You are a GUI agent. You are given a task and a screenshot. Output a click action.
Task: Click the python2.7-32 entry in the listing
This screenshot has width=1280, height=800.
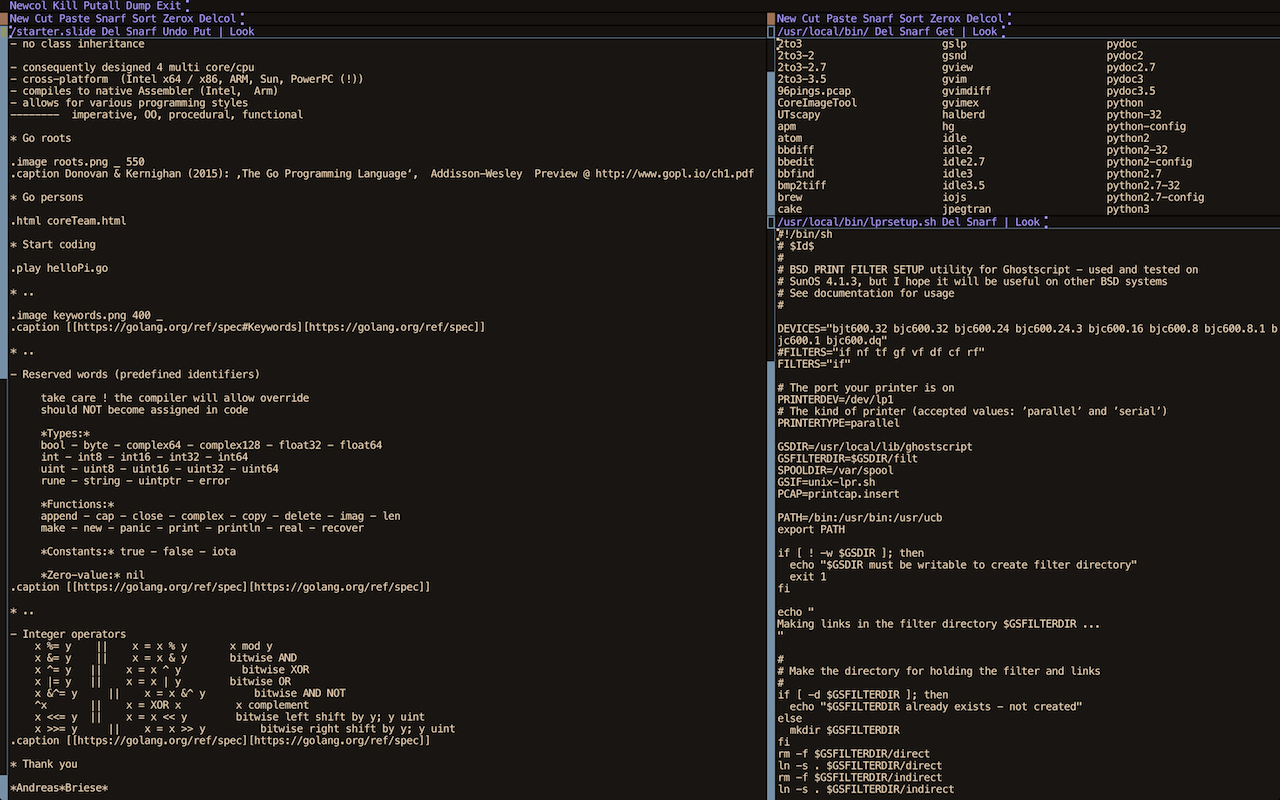click(x=1143, y=186)
